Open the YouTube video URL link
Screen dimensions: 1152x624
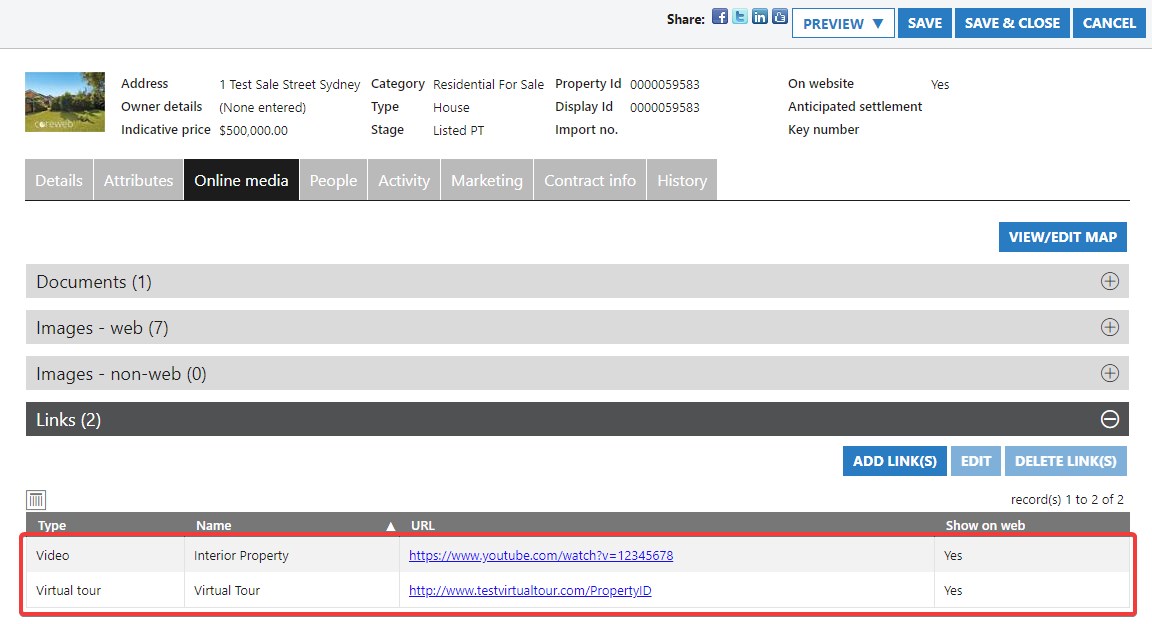(541, 556)
